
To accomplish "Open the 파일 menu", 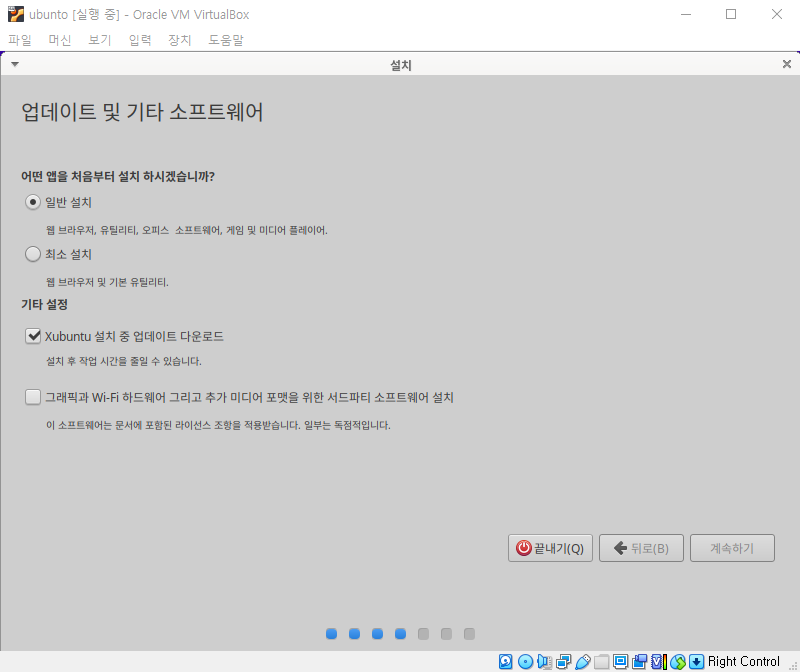I will (20, 40).
